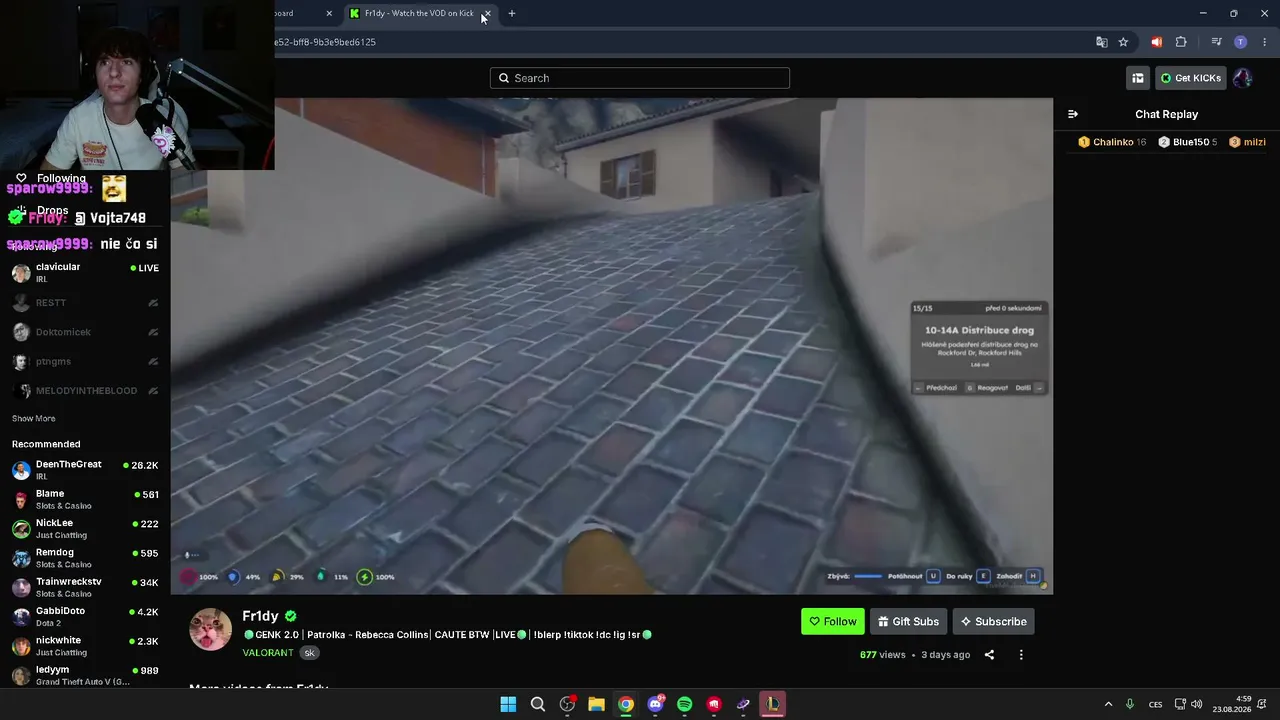1280x720 pixels.
Task: Click the 677 views count
Action: pyautogui.click(x=882, y=655)
